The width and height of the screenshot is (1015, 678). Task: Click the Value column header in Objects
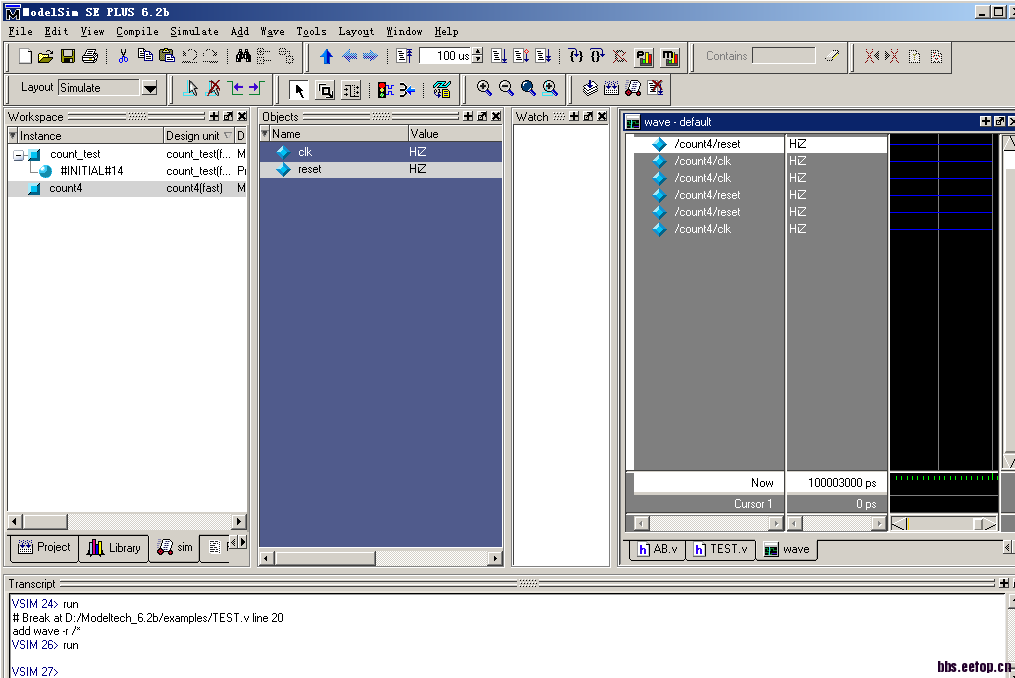(455, 134)
